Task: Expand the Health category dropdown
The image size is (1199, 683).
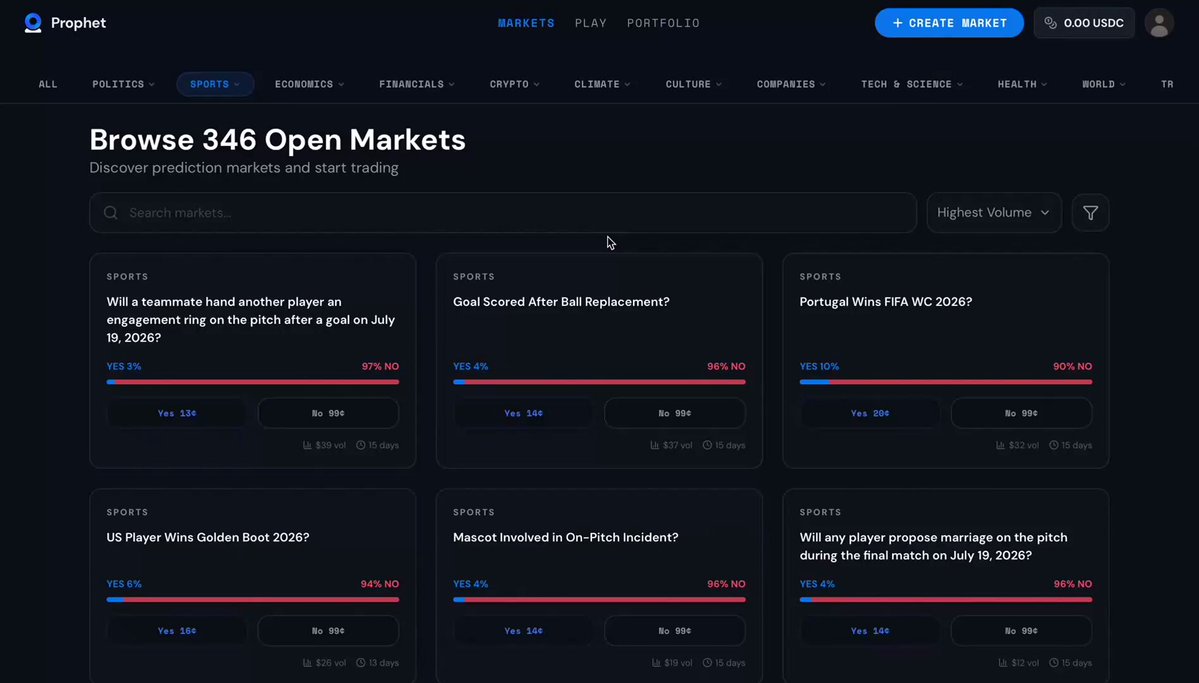Action: click(1022, 84)
